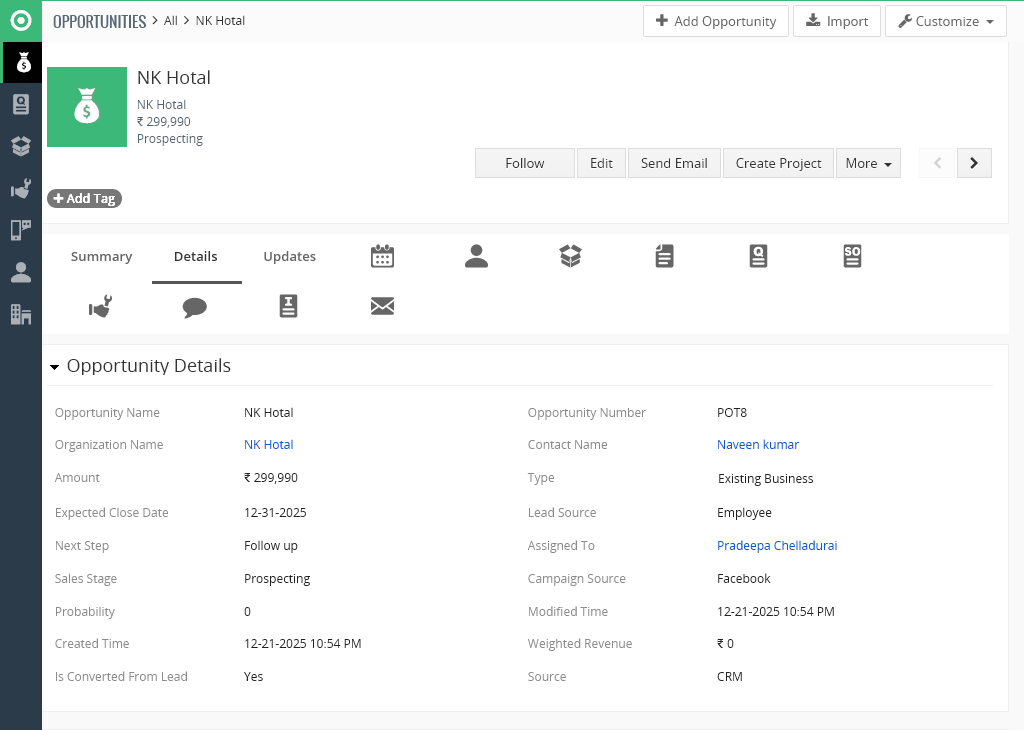The image size is (1024, 730).
Task: Open the Activities calendar tab icon
Action: 382,256
